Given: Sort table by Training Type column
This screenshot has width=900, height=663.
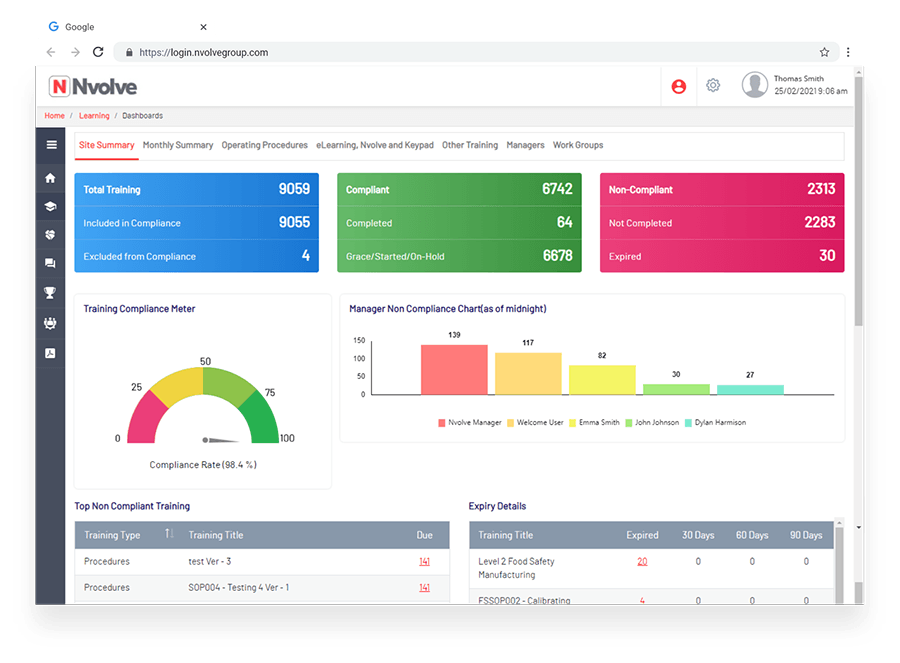Looking at the screenshot, I should click(169, 535).
